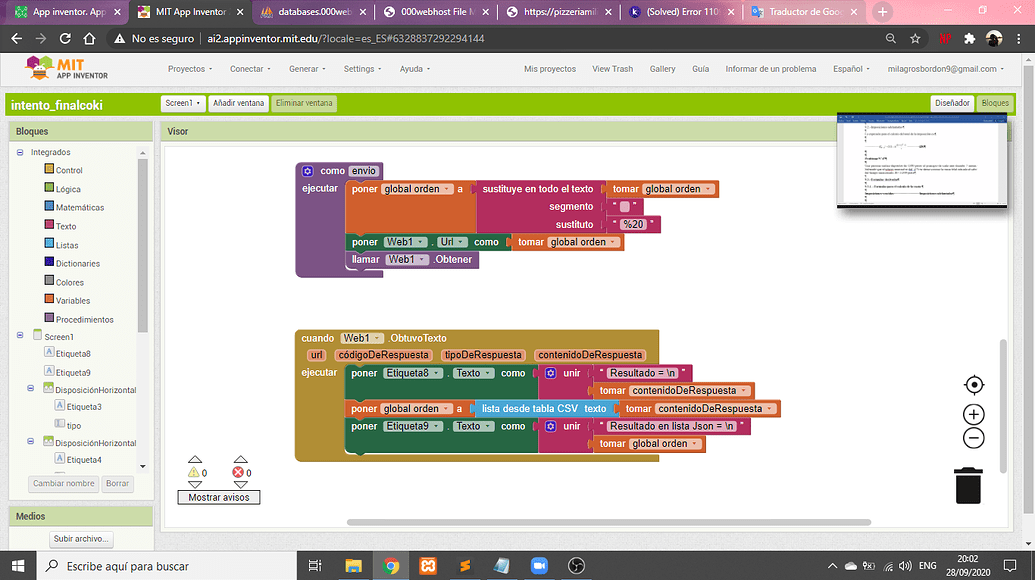Click the yellow warning triangle icon

(x=194, y=472)
